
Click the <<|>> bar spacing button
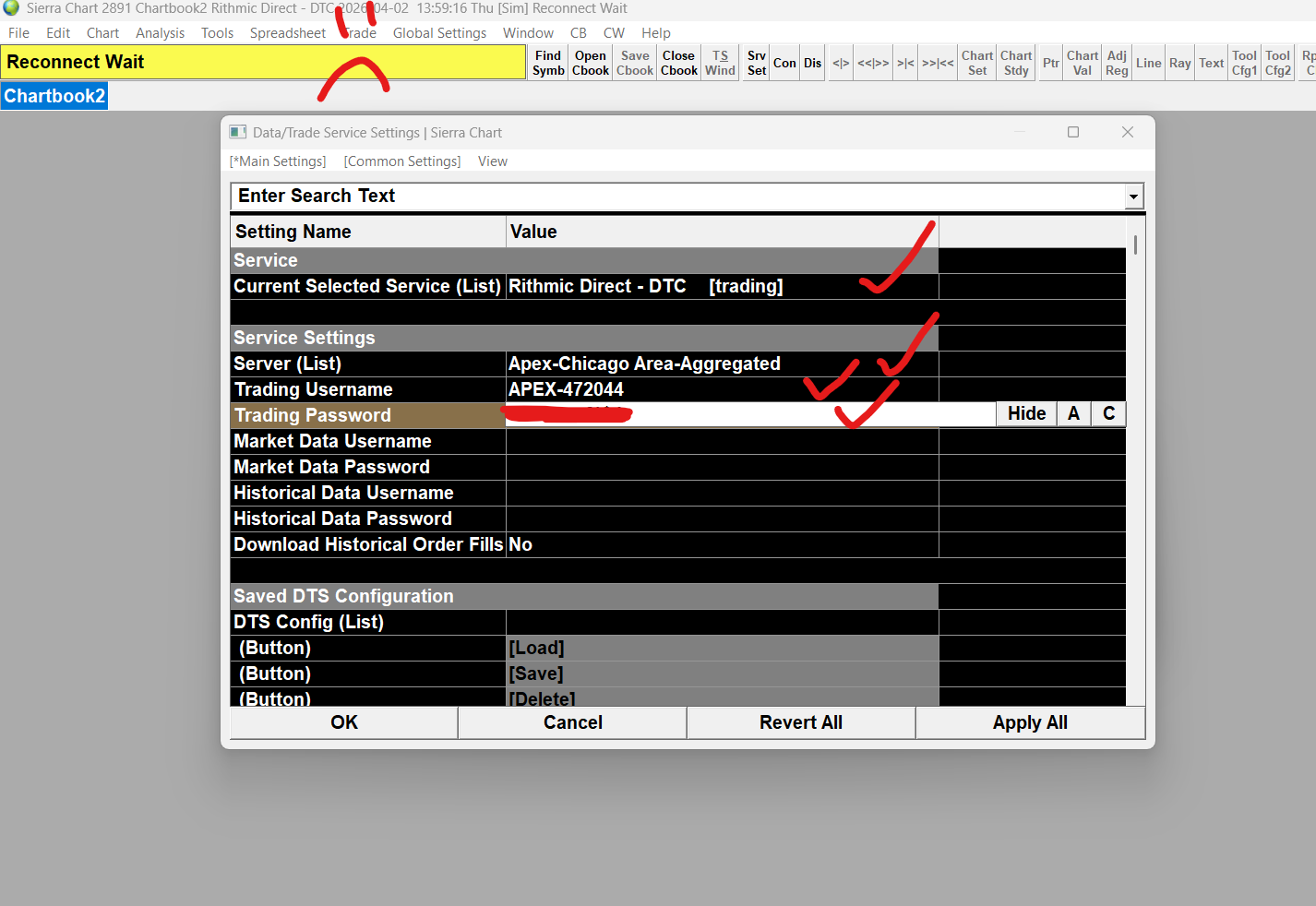(873, 63)
